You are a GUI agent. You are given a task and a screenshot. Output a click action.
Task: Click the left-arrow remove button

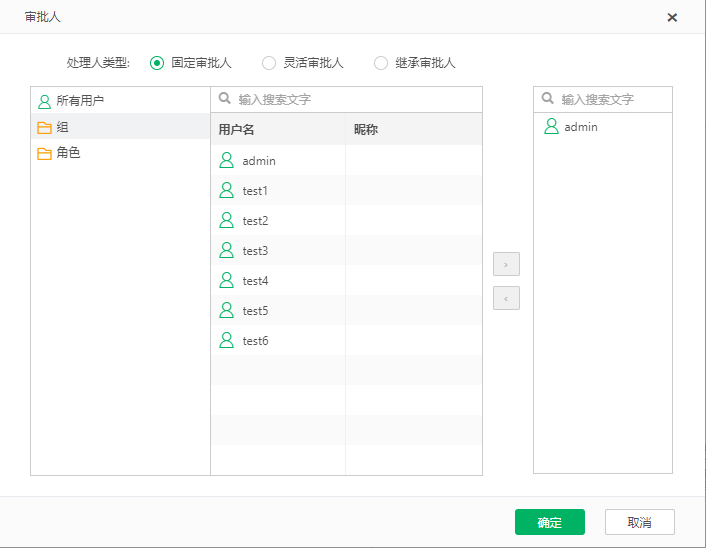pyautogui.click(x=506, y=298)
